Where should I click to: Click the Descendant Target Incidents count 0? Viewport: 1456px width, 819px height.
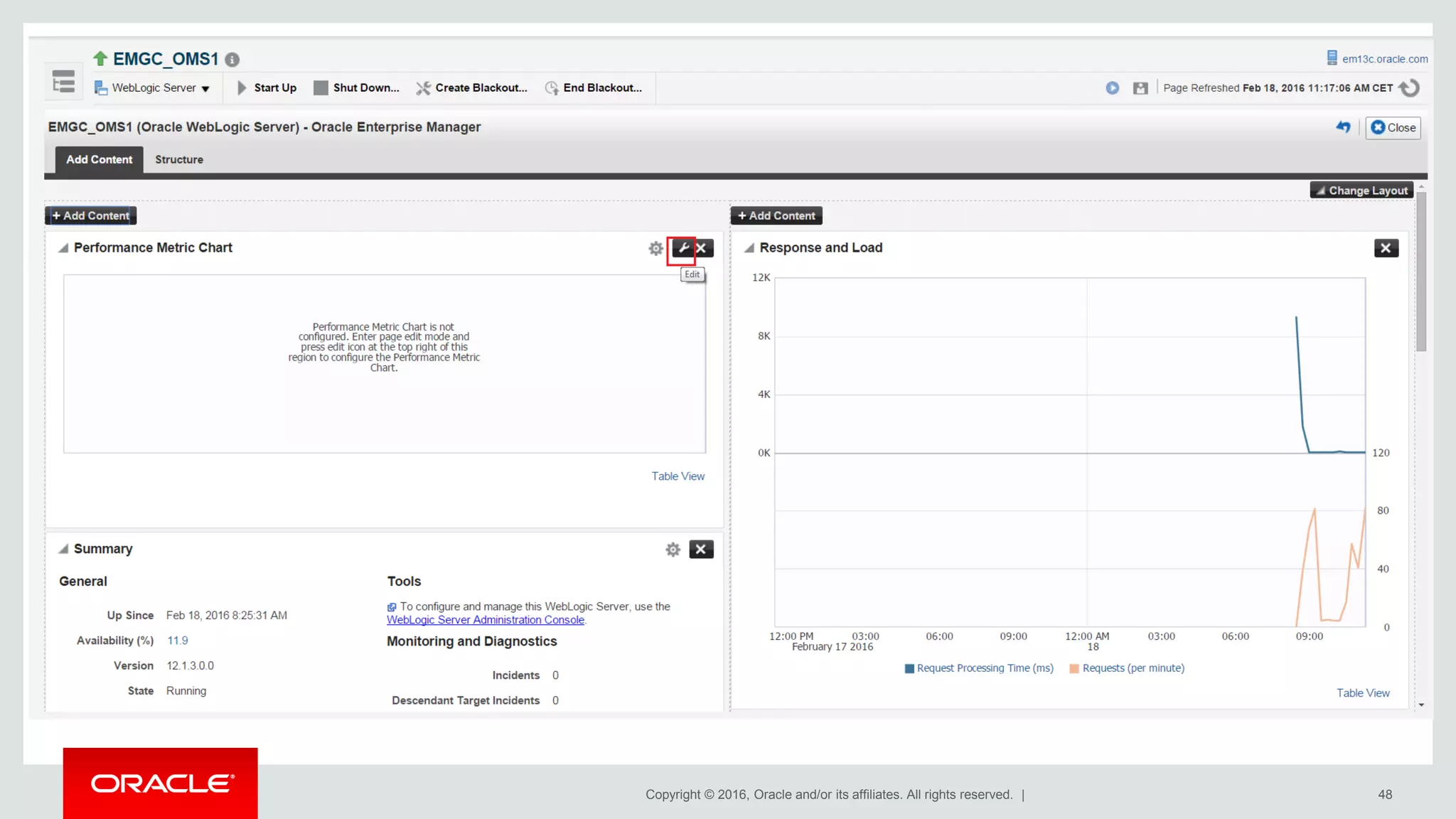click(555, 700)
